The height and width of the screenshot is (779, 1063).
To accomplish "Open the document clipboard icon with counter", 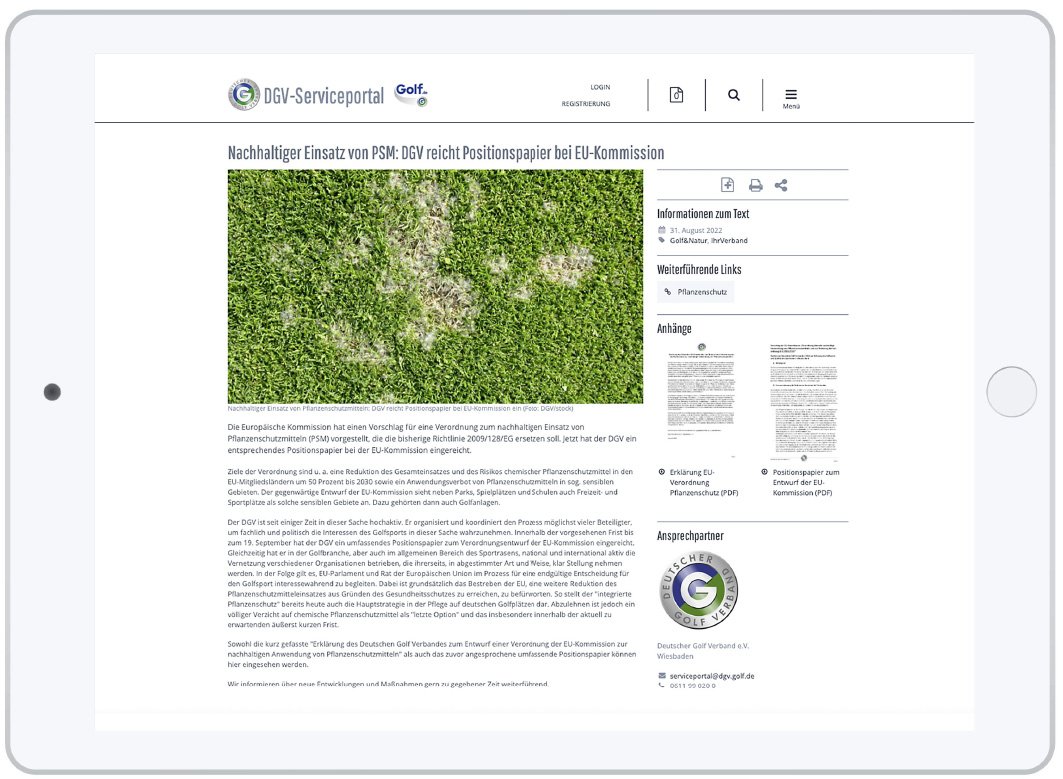I will 676,95.
